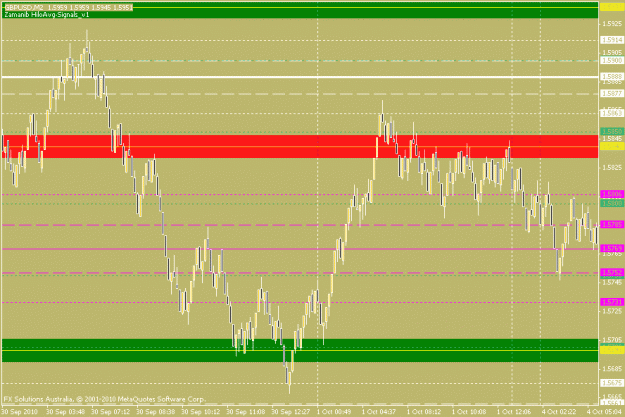Viewport: 625px width, 417px height.
Task: Click the 1.5745 axis price value
Action: [x=612, y=282]
